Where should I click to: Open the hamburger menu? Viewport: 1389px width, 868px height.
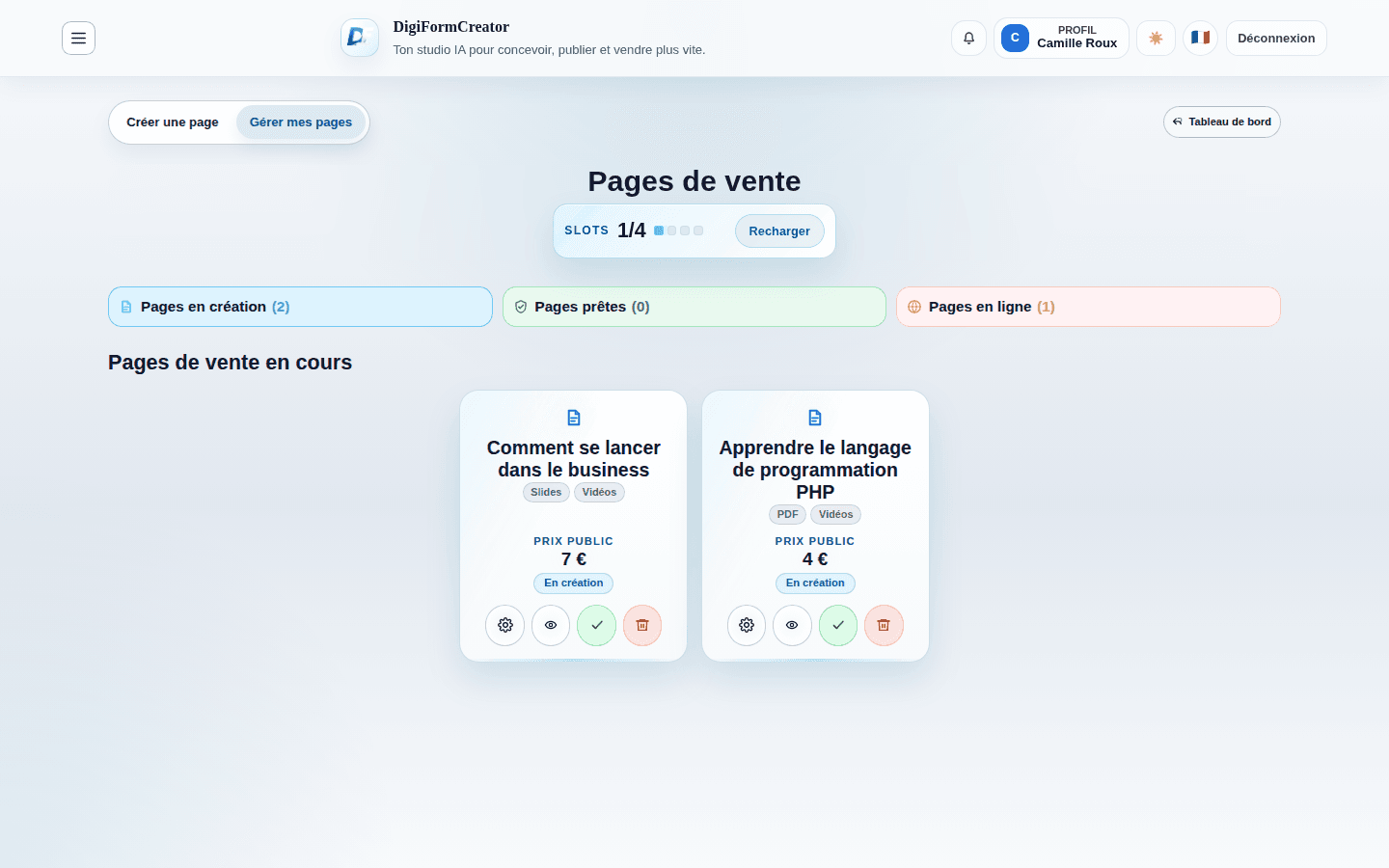[78, 39]
